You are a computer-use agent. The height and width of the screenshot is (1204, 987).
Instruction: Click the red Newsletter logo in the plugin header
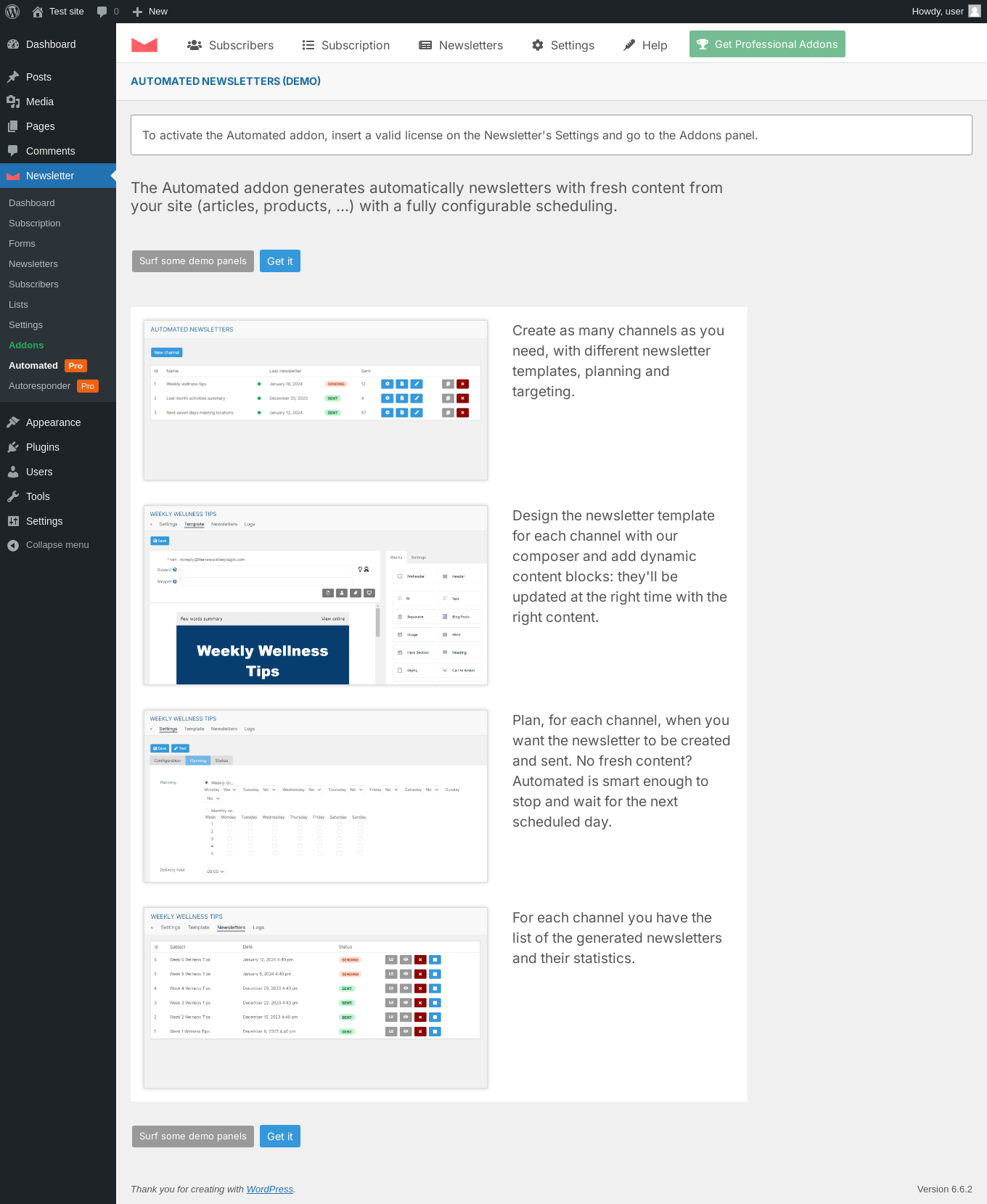tap(144, 45)
